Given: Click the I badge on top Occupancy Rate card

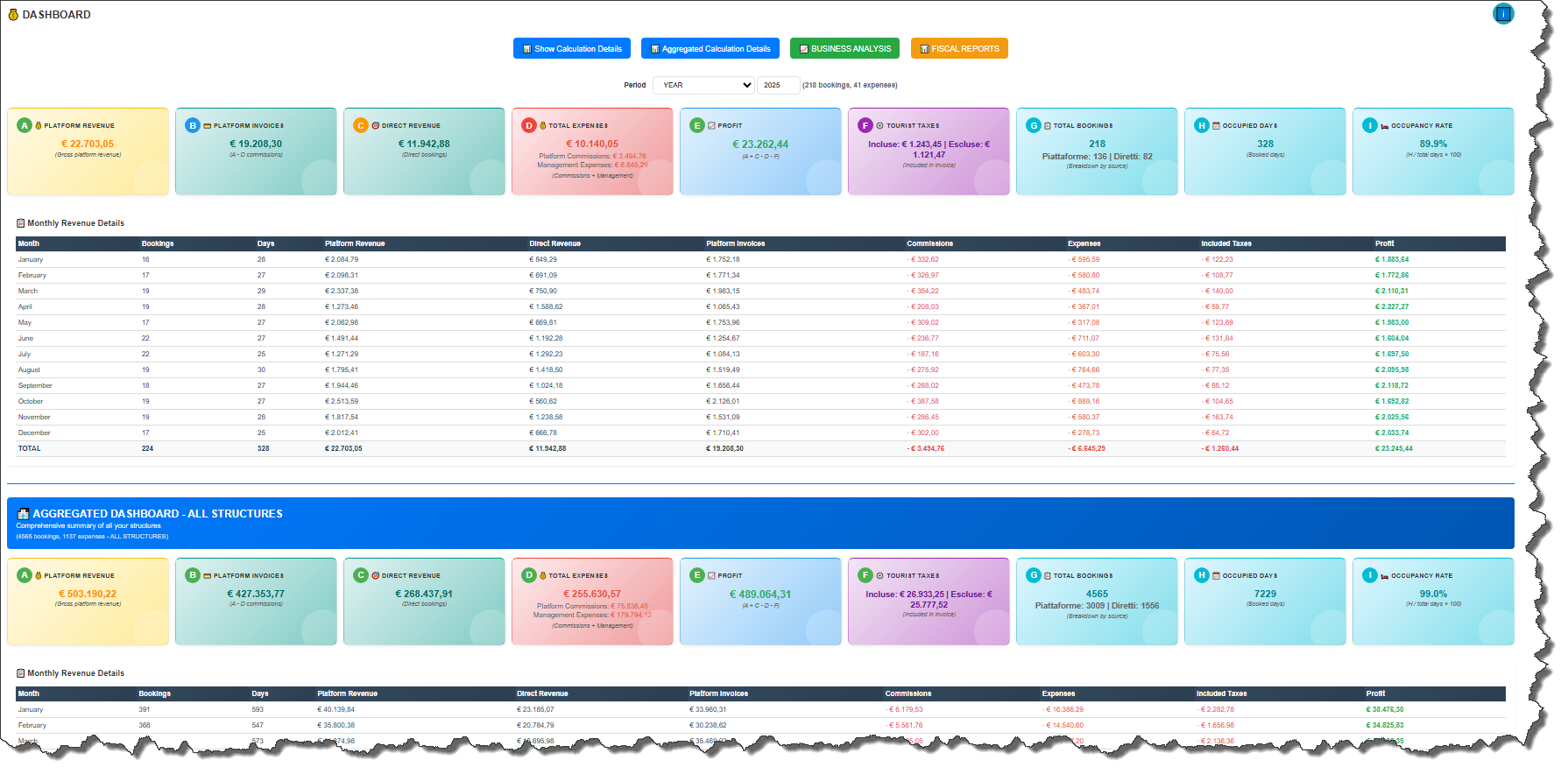Looking at the screenshot, I should pos(1370,125).
